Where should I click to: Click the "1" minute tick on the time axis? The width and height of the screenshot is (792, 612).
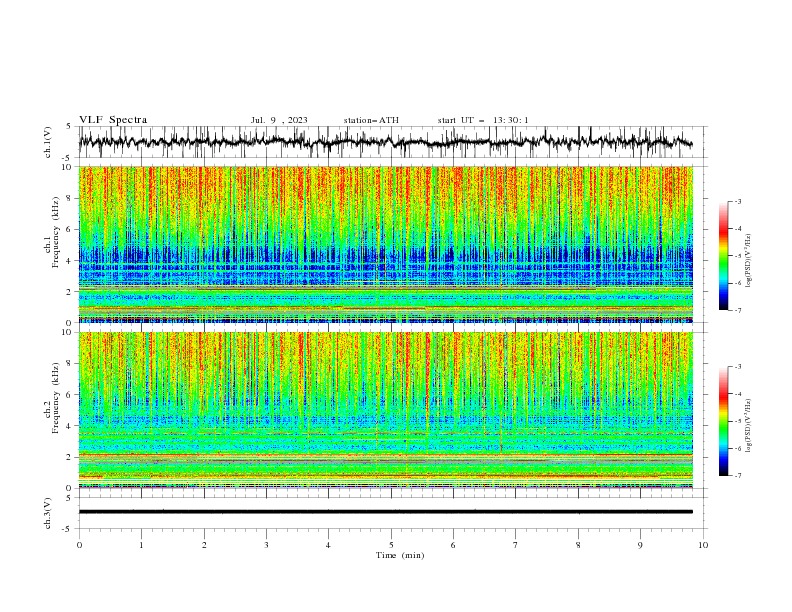141,545
